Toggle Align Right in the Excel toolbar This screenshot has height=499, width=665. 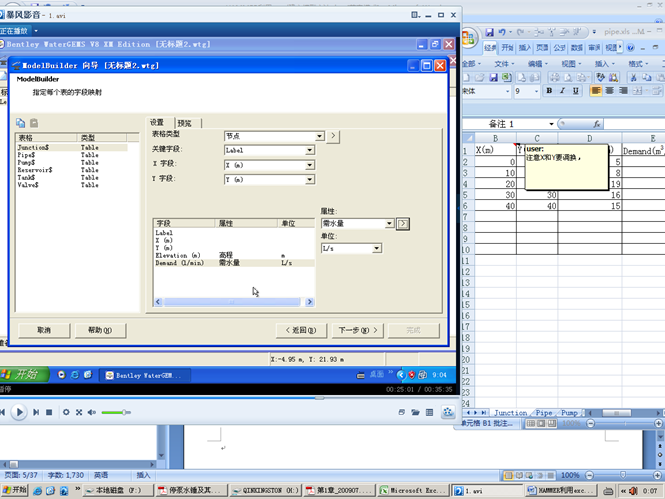(x=623, y=91)
